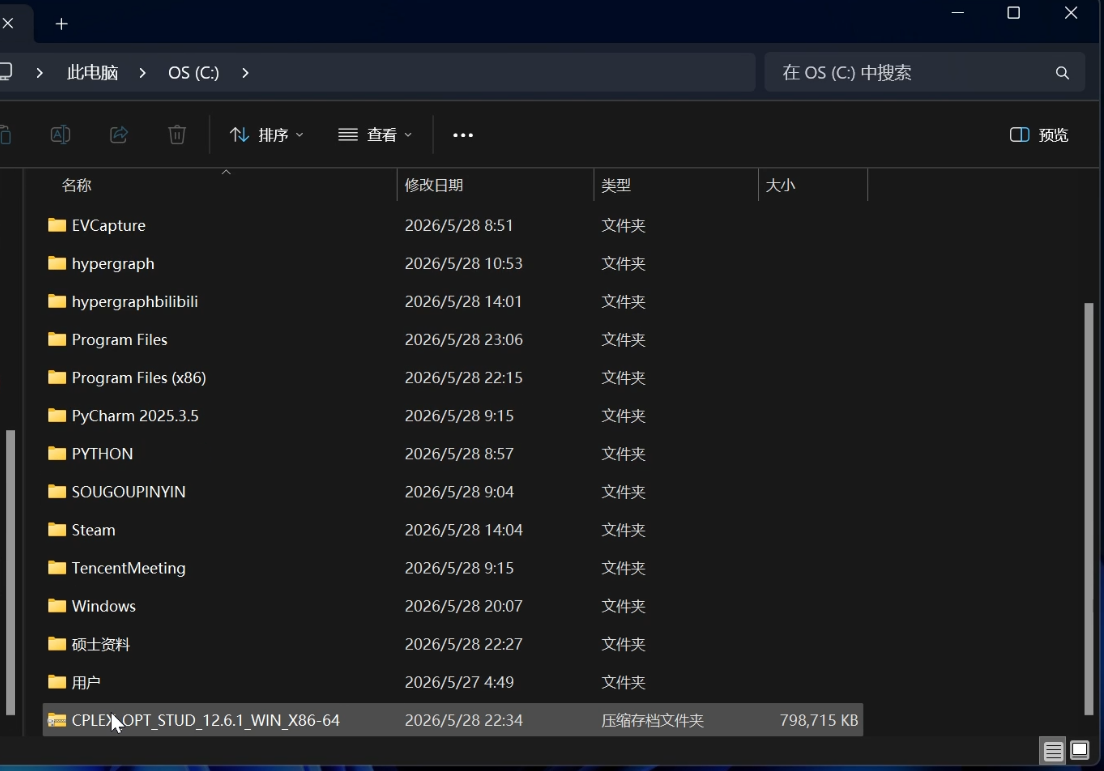Screen dimensions: 1104x771
Task: Open the three-dot more options menu
Action: coord(463,135)
